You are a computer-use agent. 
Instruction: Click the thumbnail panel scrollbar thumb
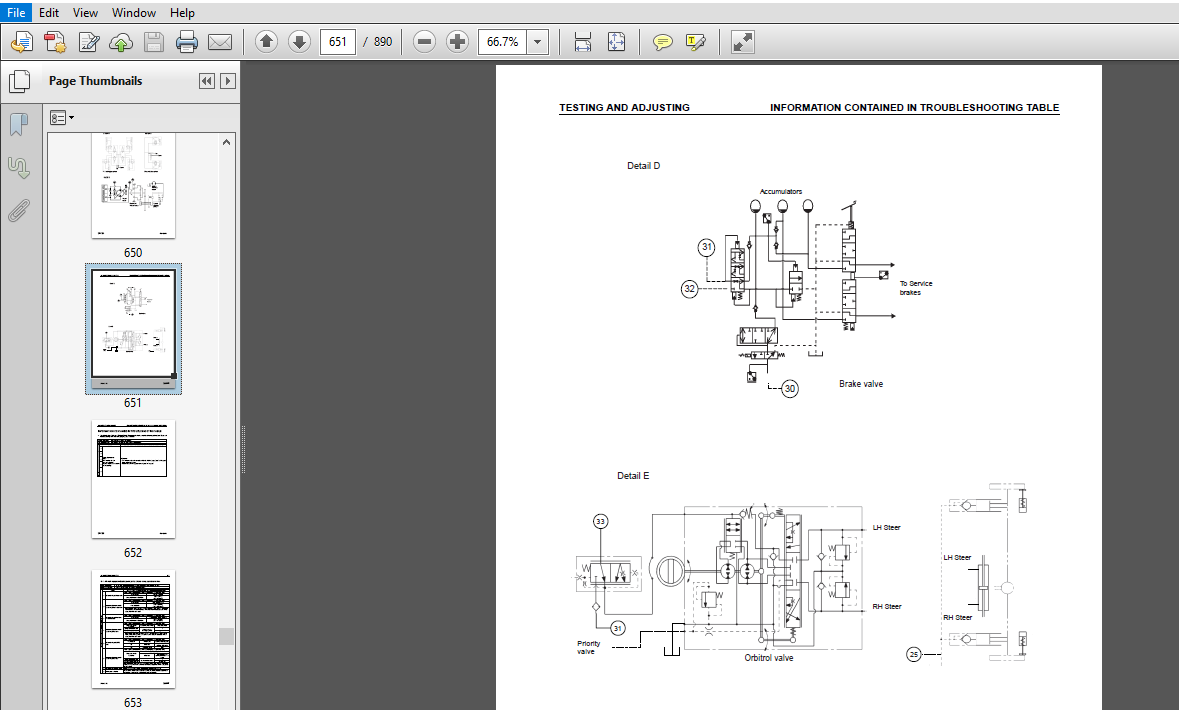226,636
